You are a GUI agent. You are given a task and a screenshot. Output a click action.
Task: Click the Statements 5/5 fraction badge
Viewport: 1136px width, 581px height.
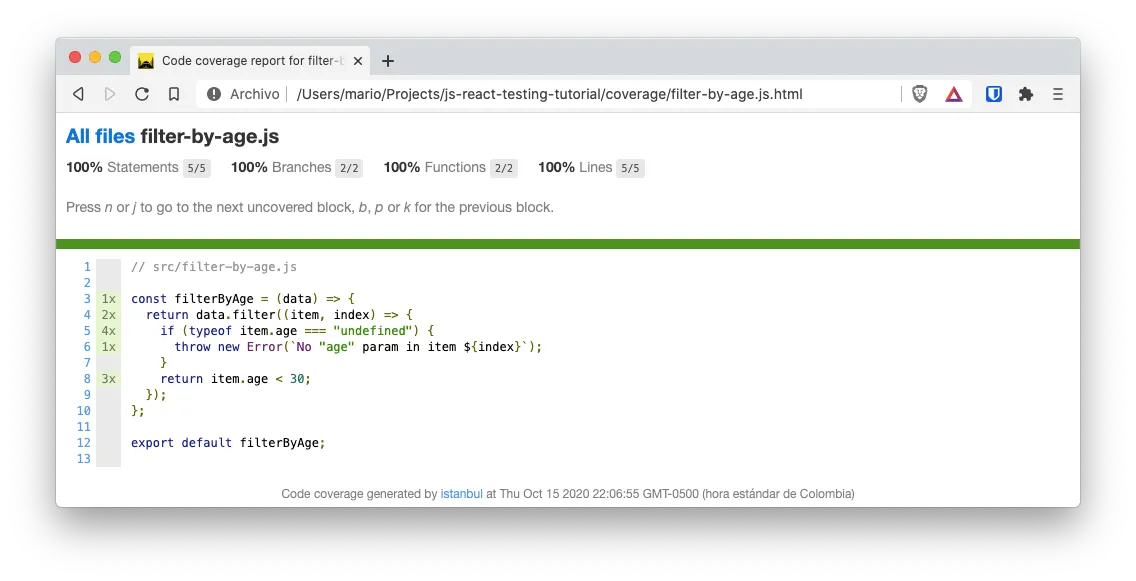click(x=196, y=168)
